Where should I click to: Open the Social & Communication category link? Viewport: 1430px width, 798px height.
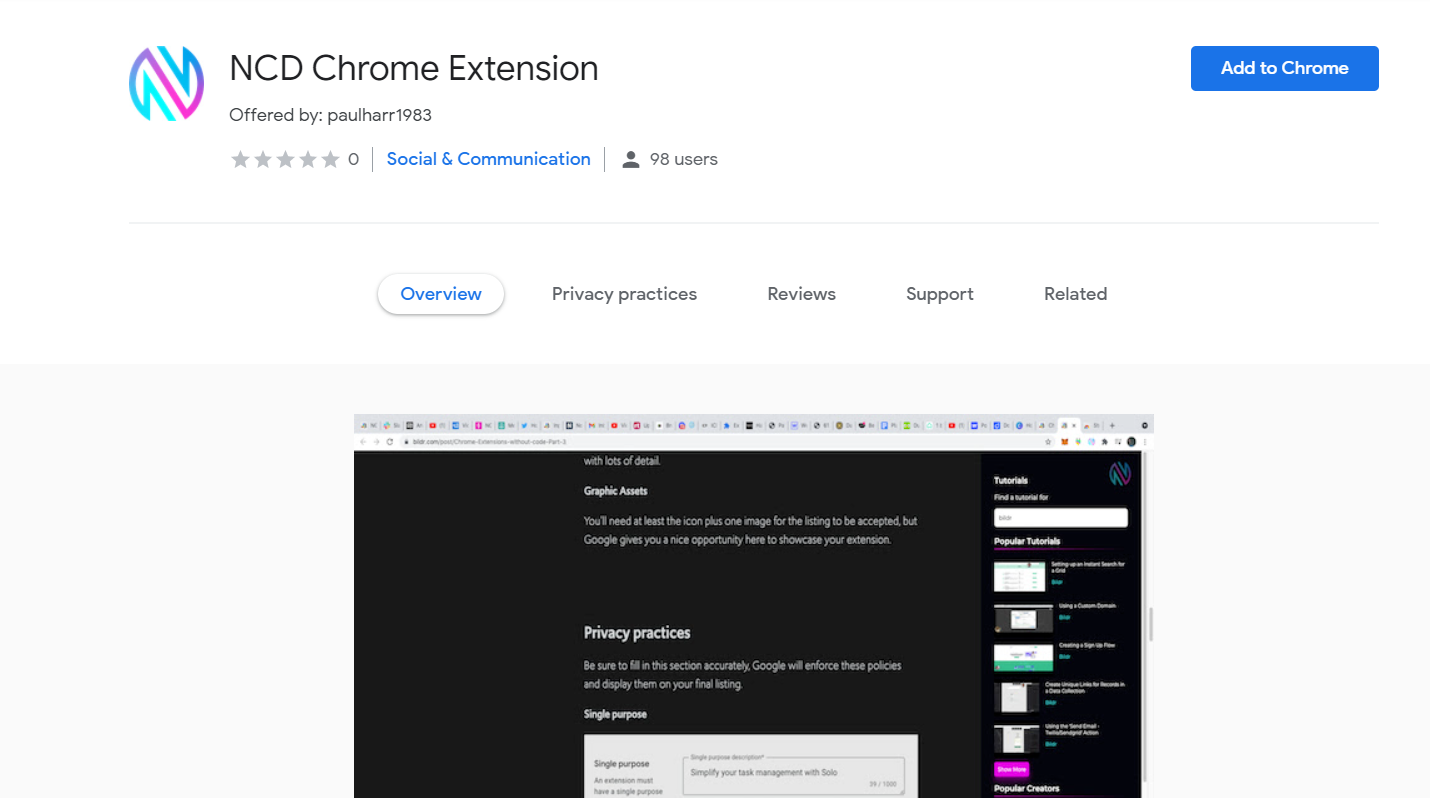click(x=488, y=159)
